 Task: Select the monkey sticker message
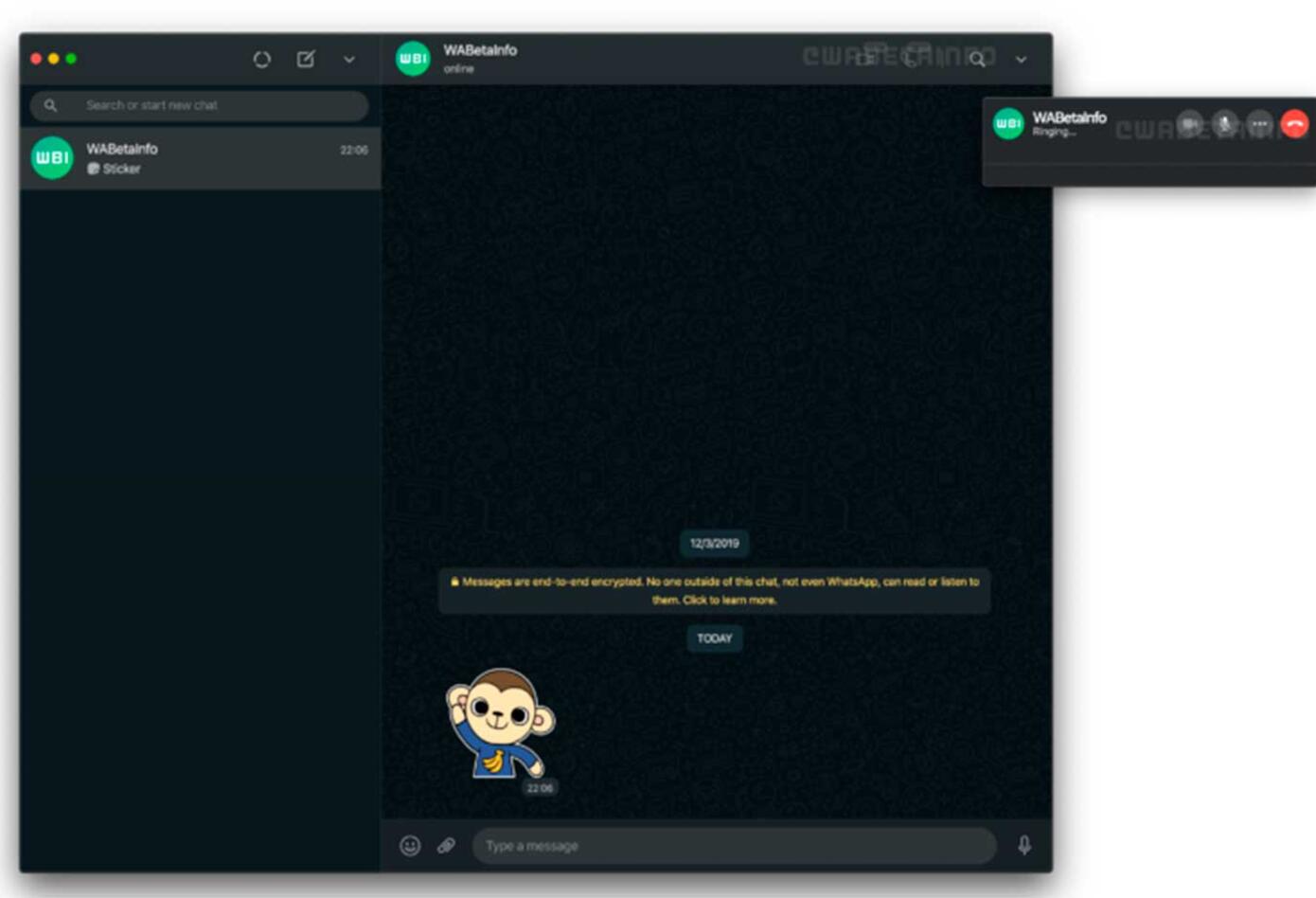[x=501, y=724]
